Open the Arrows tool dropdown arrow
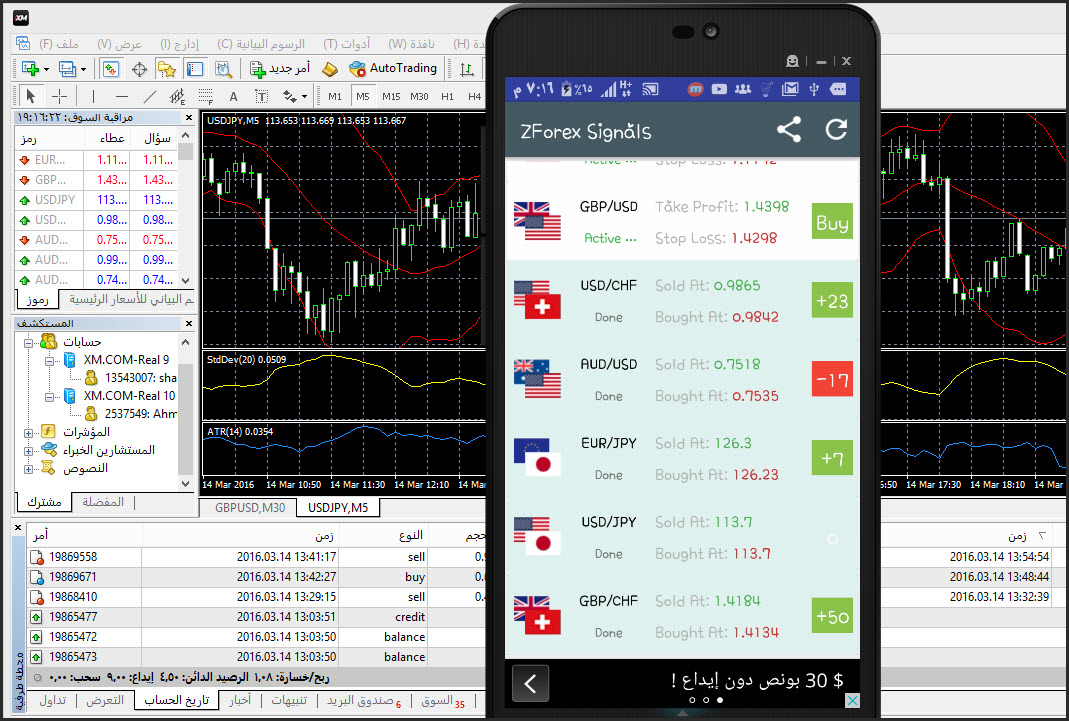Screen dimensions: 1069x721 304,97
